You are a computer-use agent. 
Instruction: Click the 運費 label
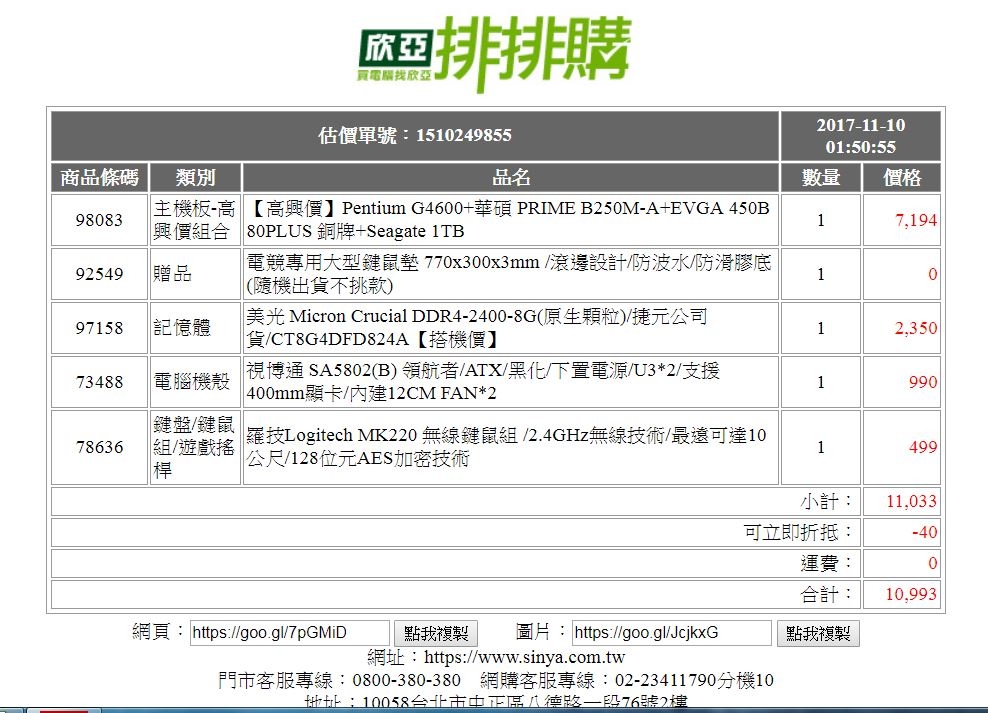(827, 564)
